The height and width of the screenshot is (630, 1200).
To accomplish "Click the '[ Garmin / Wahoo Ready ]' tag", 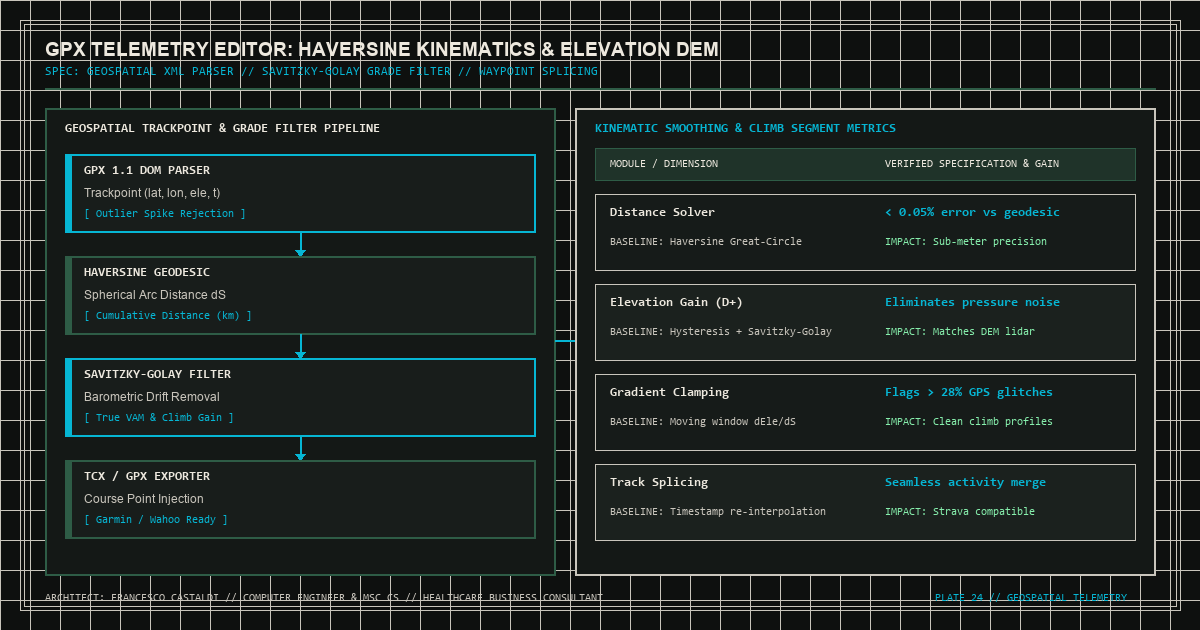I will [156, 520].
